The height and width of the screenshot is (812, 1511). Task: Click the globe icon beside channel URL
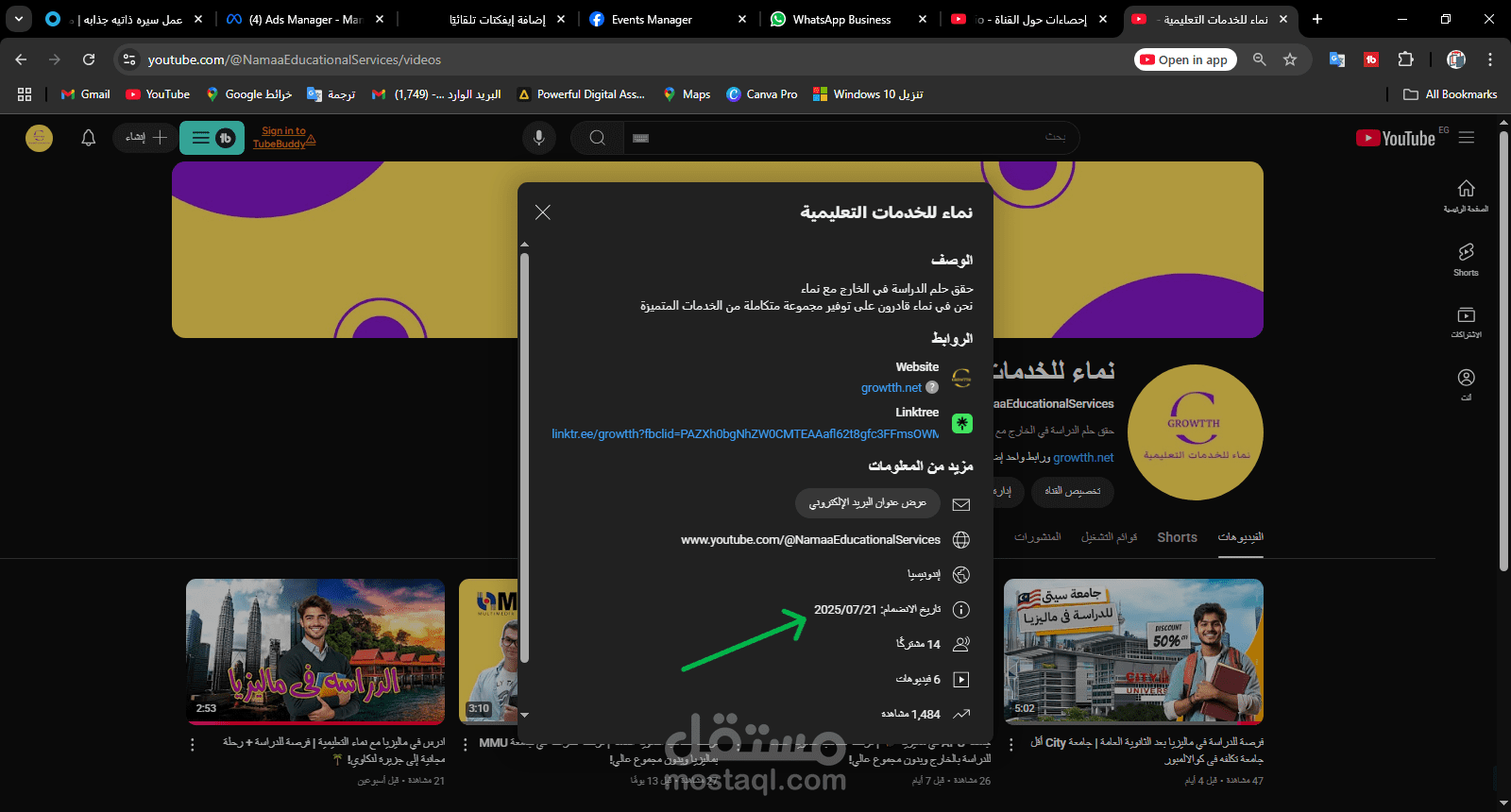(x=961, y=540)
